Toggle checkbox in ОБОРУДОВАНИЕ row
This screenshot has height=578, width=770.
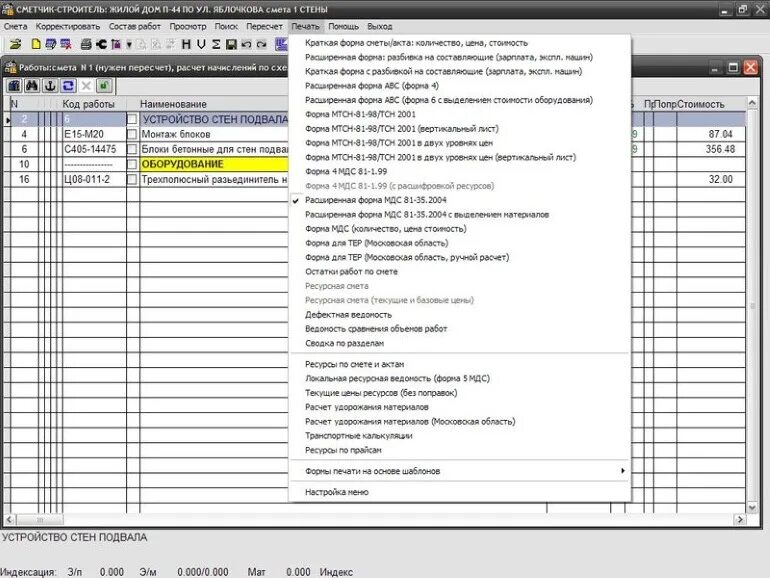pos(132,164)
